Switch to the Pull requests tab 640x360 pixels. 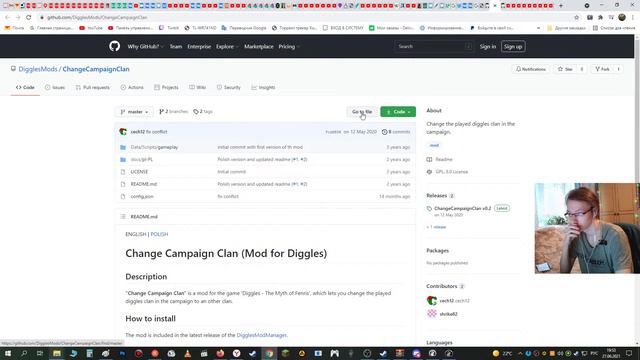pyautogui.click(x=93, y=87)
